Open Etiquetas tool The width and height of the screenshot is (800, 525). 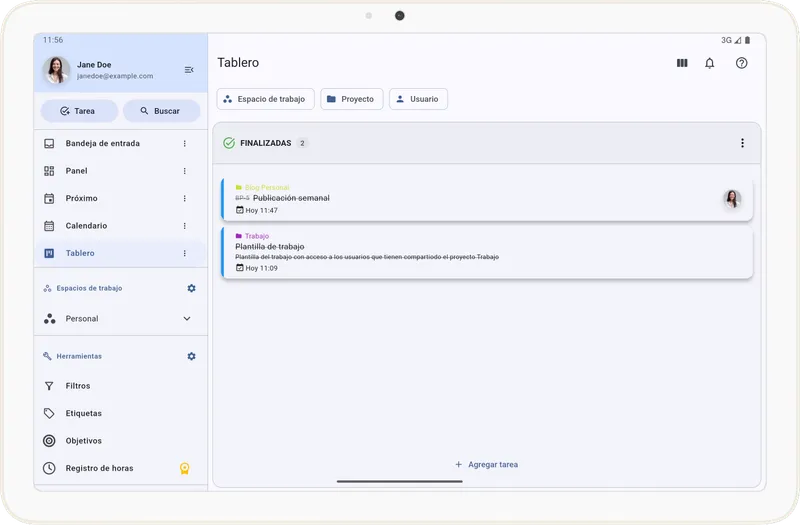(120, 413)
